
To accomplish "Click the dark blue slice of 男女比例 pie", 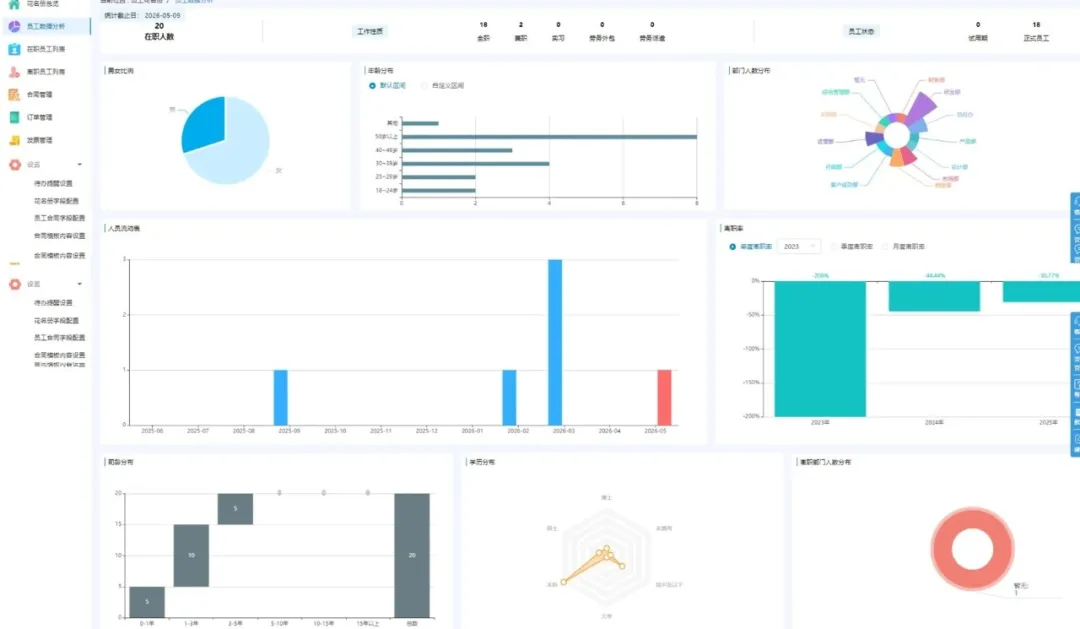I will tap(205, 123).
